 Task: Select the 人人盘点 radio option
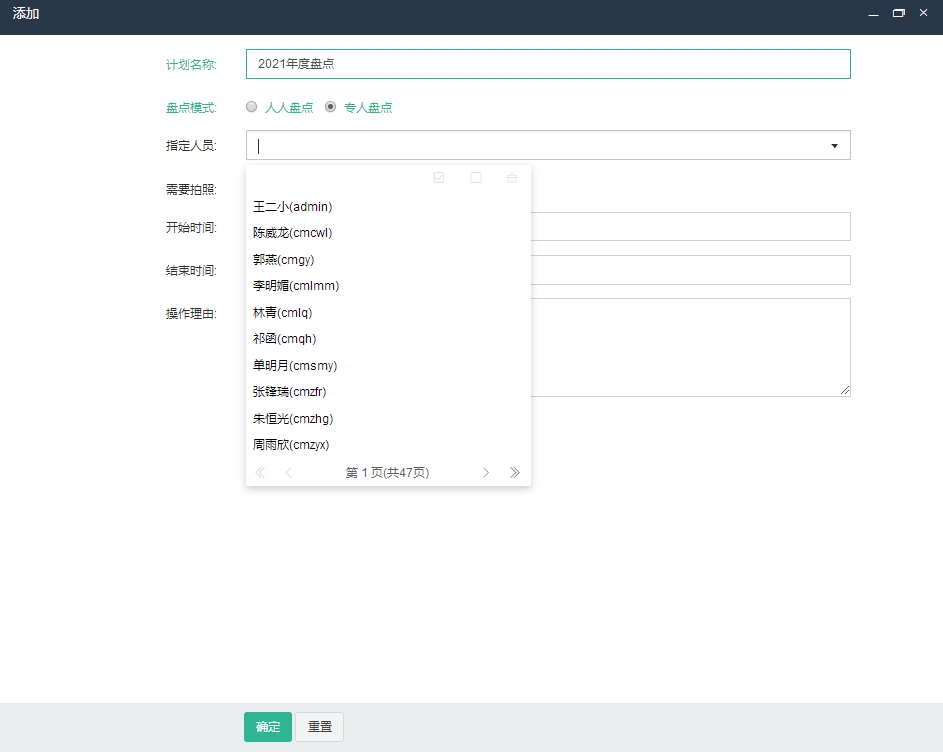pyautogui.click(x=252, y=107)
